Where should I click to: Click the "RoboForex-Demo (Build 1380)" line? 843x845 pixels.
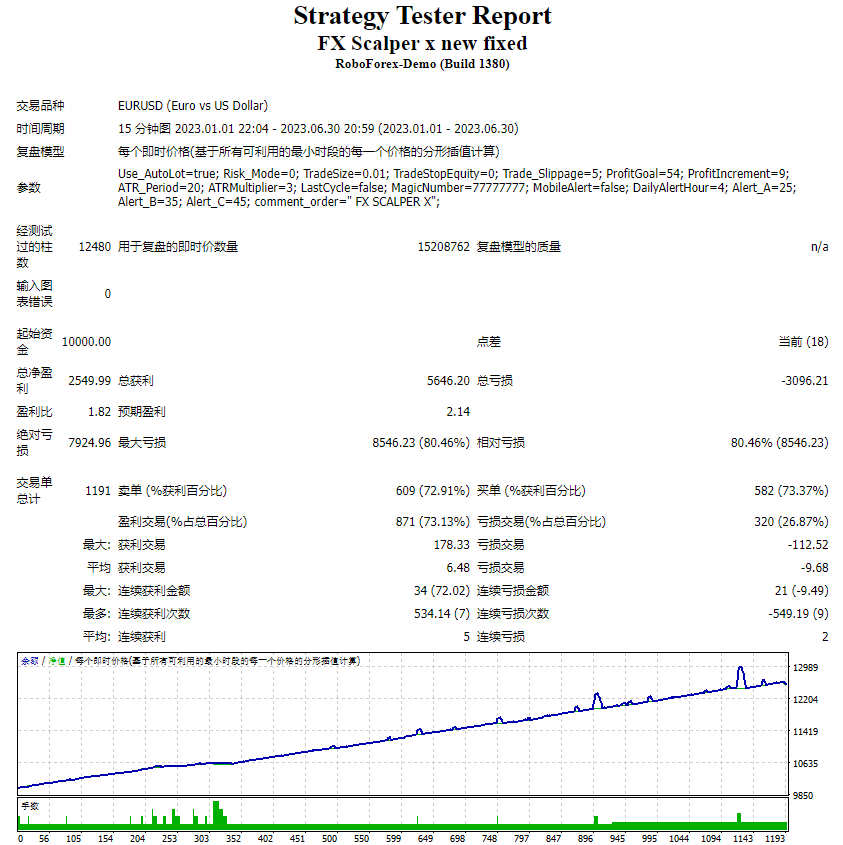pyautogui.click(x=422, y=64)
